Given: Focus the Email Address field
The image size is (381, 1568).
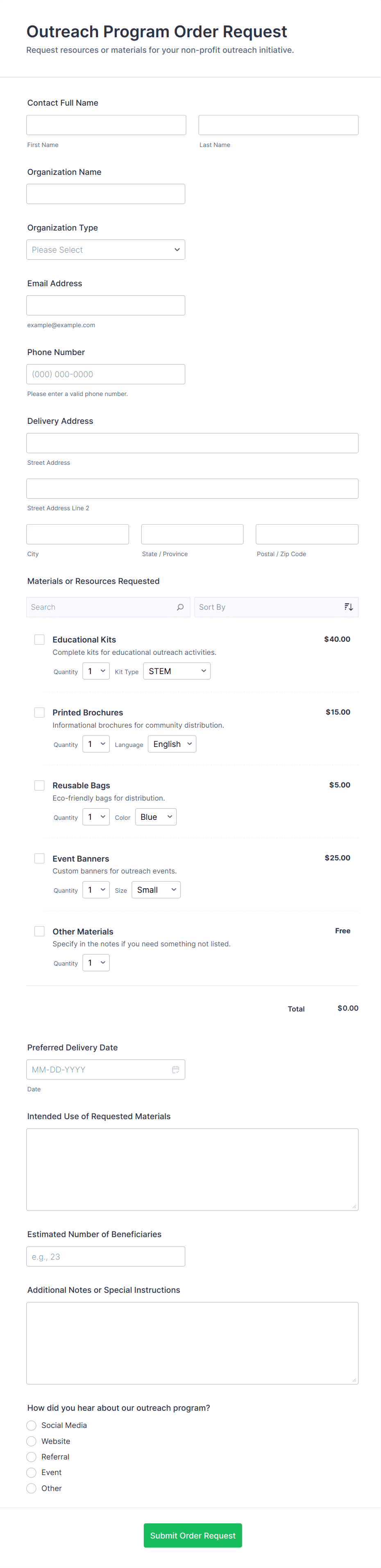Looking at the screenshot, I should point(105,305).
